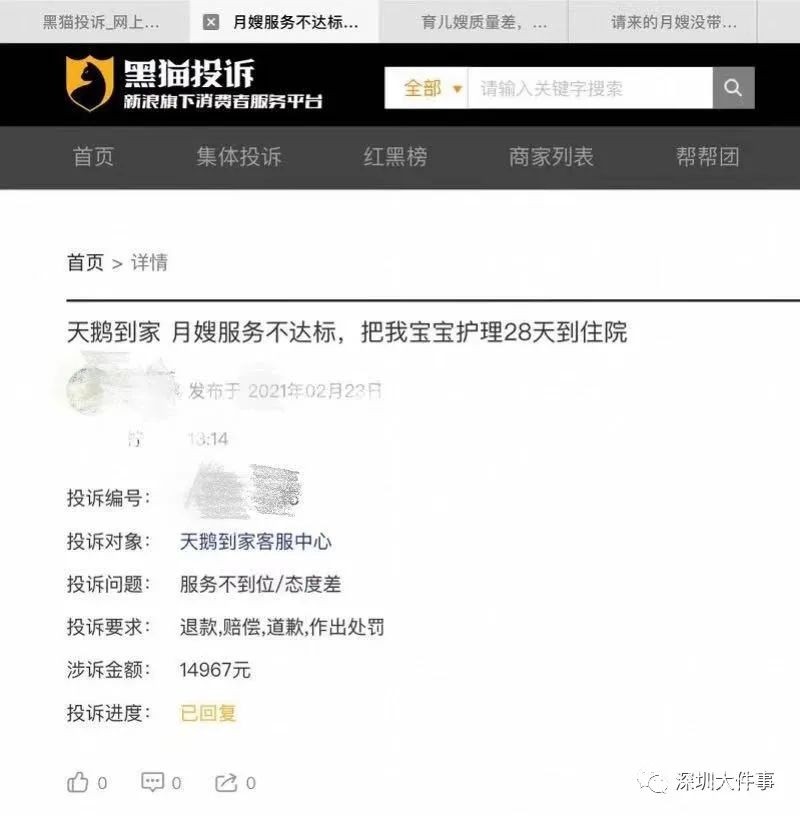Open the 天鹅到家客服中心 merchant link
The height and width of the screenshot is (816, 800).
coord(256,542)
